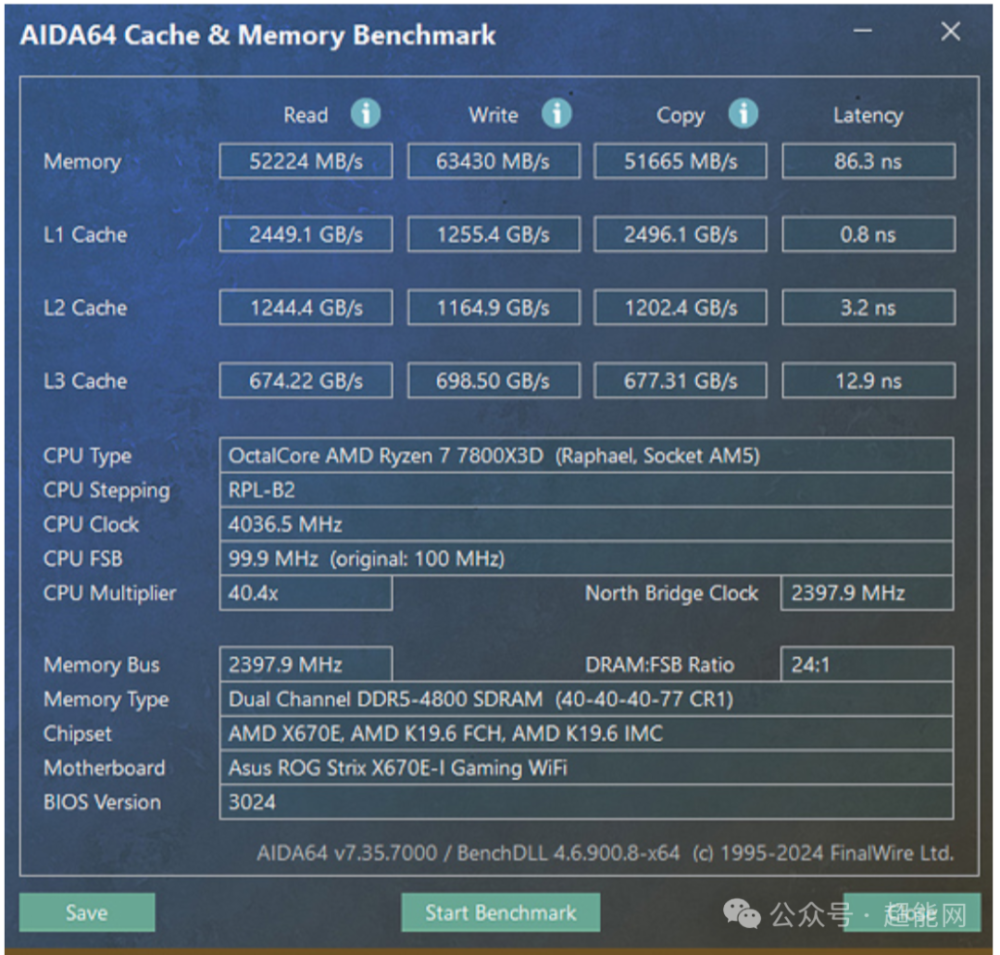Click the Memory Type DDR5-4800 field
This screenshot has width=1000, height=955.
pos(586,699)
